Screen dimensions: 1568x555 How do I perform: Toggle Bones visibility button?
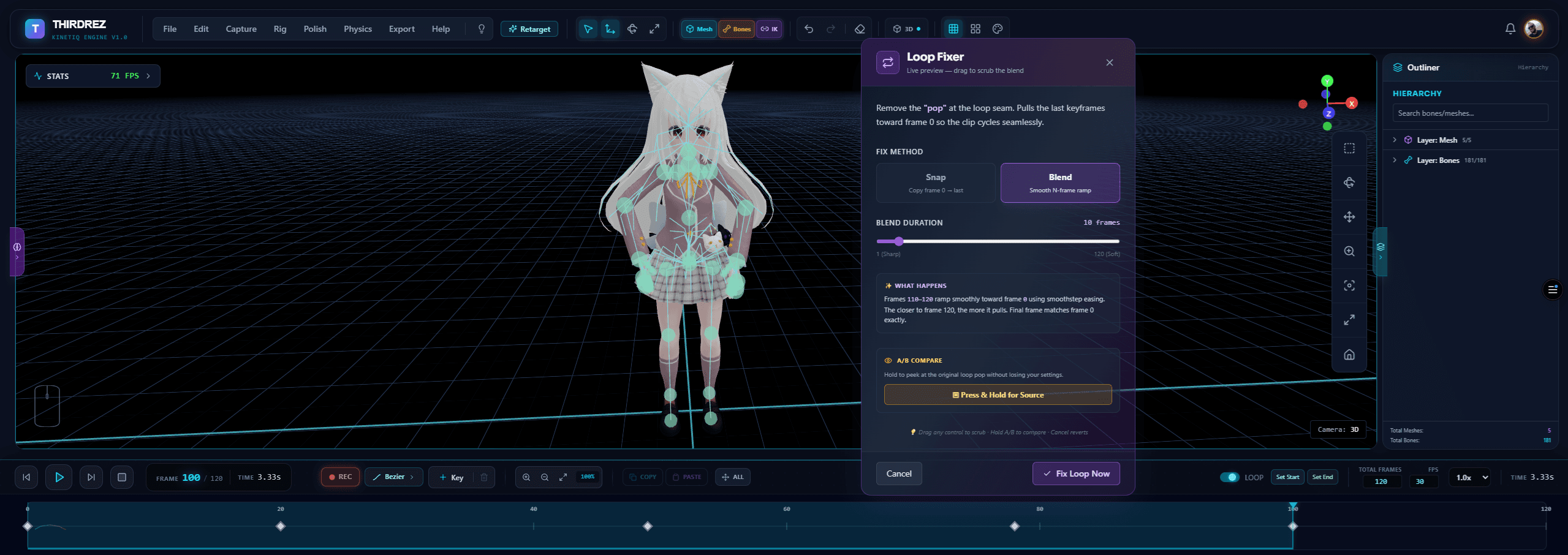click(x=736, y=29)
